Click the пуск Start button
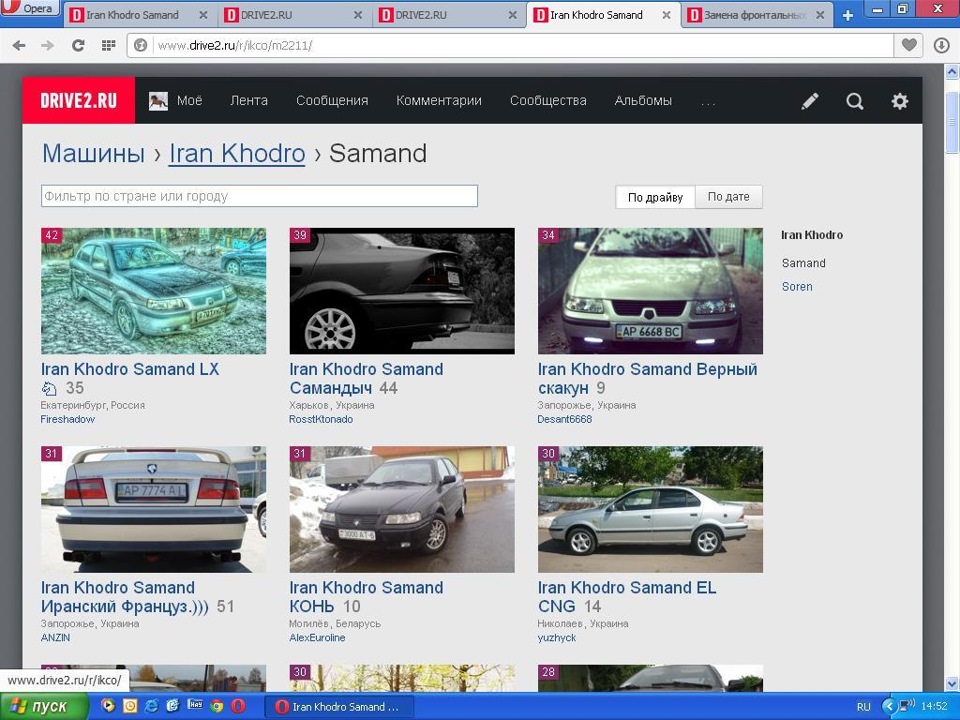This screenshot has width=960, height=720. (43, 706)
